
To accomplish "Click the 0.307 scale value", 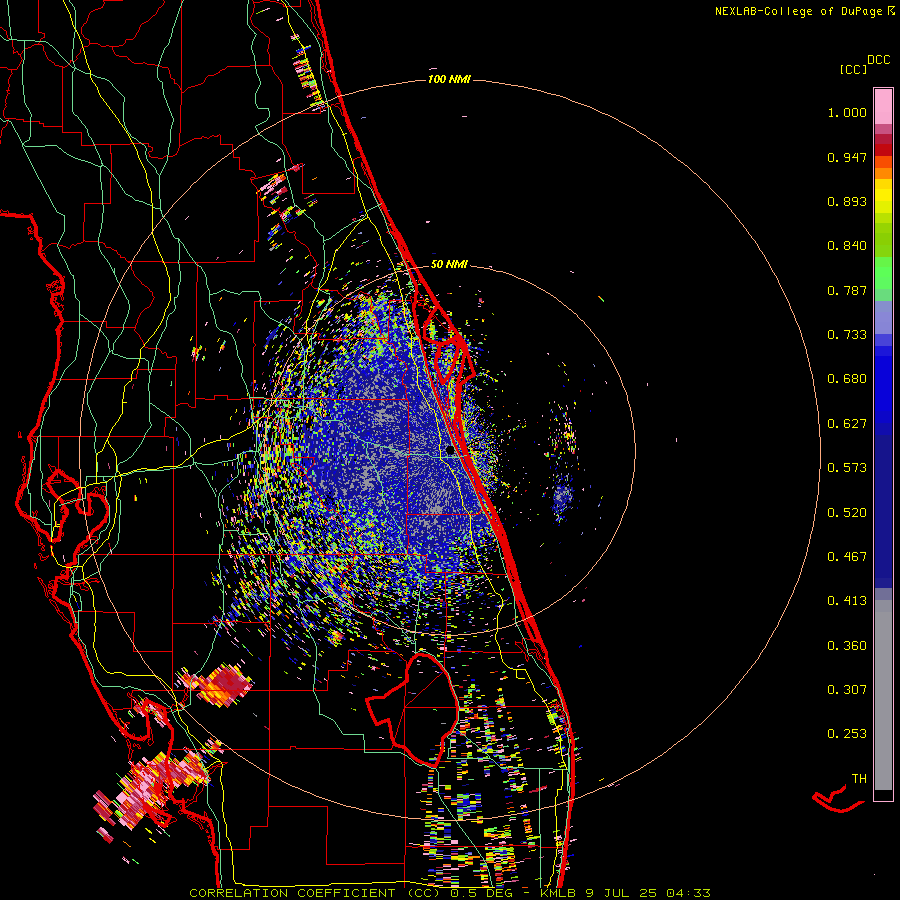I will pyautogui.click(x=847, y=690).
